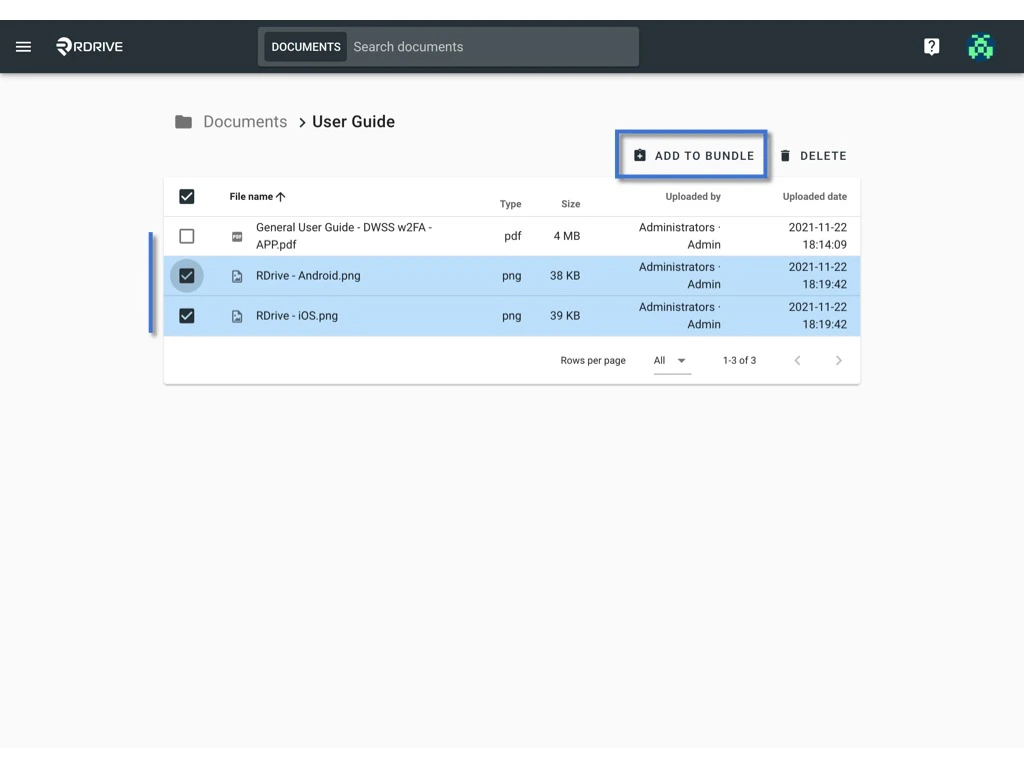The height and width of the screenshot is (768, 1024).
Task: Open the help question mark icon
Action: [x=931, y=46]
